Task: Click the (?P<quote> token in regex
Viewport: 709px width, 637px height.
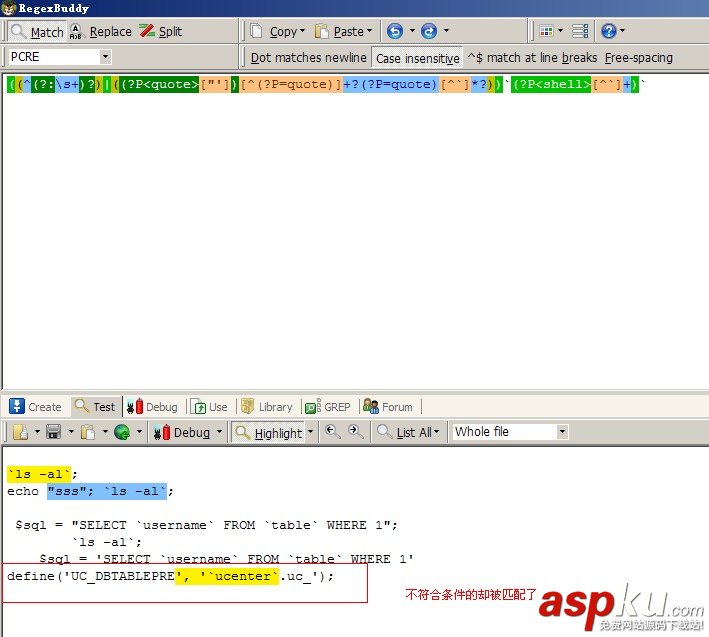Action: coord(160,84)
